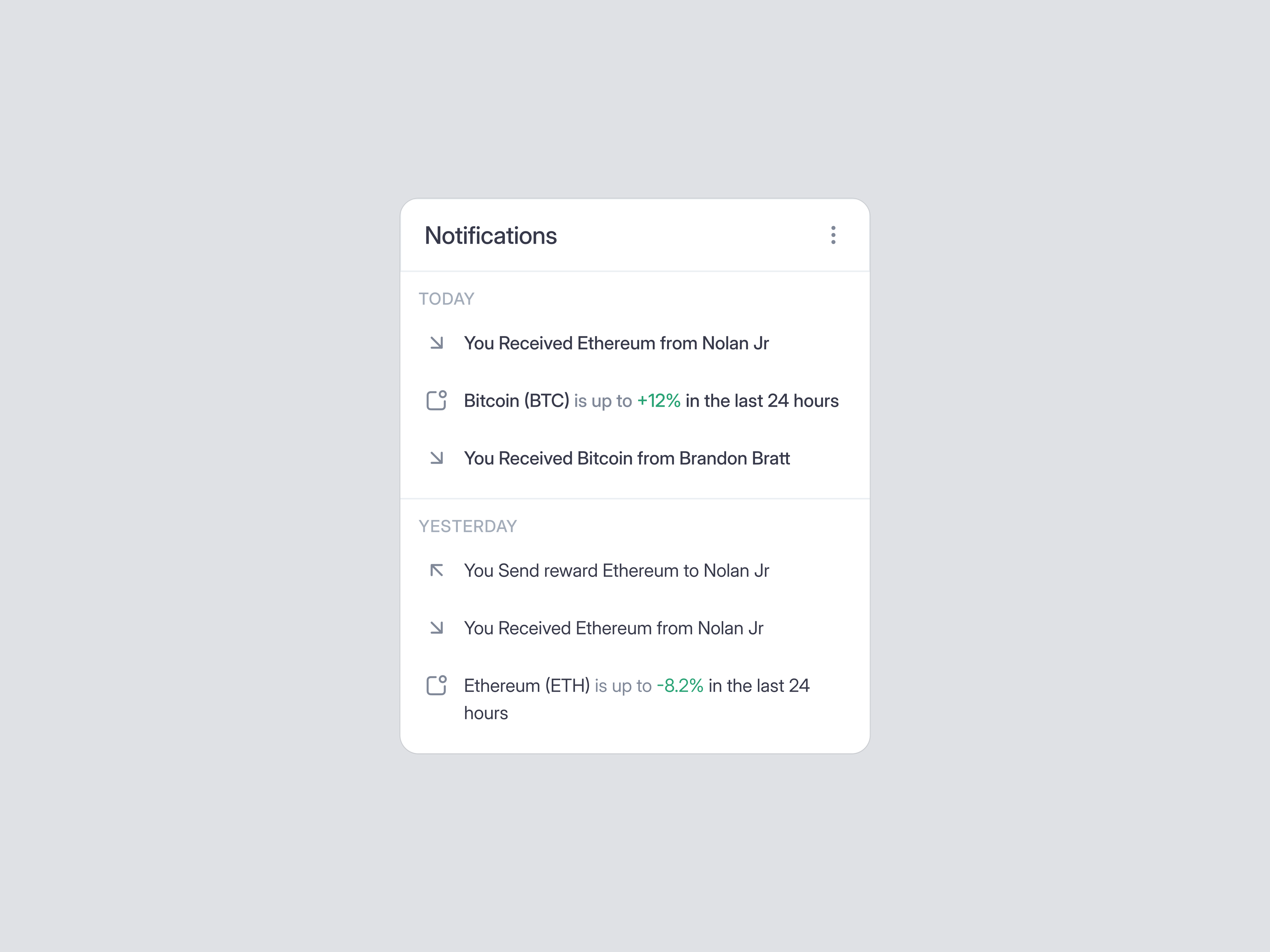
Task: Click the sent arrow icon for reward Ethereum
Action: 437,570
